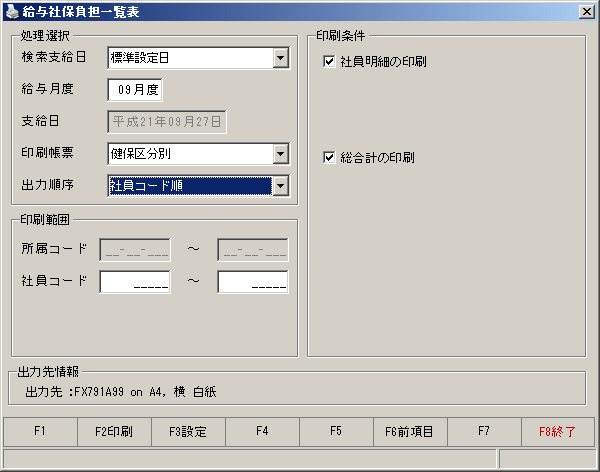The image size is (600, 472).
Task: Click the disabled 支給日 date field
Action: coord(167,122)
